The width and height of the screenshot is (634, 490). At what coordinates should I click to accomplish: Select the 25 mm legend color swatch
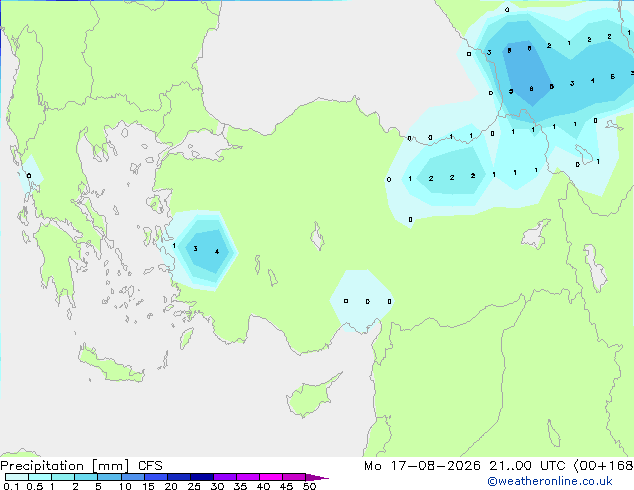[x=201, y=477]
